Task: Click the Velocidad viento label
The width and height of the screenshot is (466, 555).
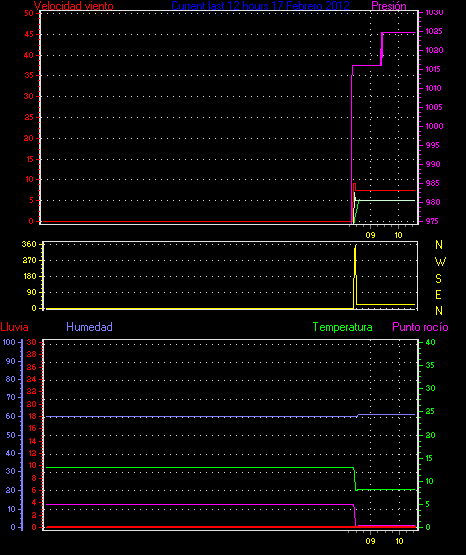Action: [x=74, y=6]
